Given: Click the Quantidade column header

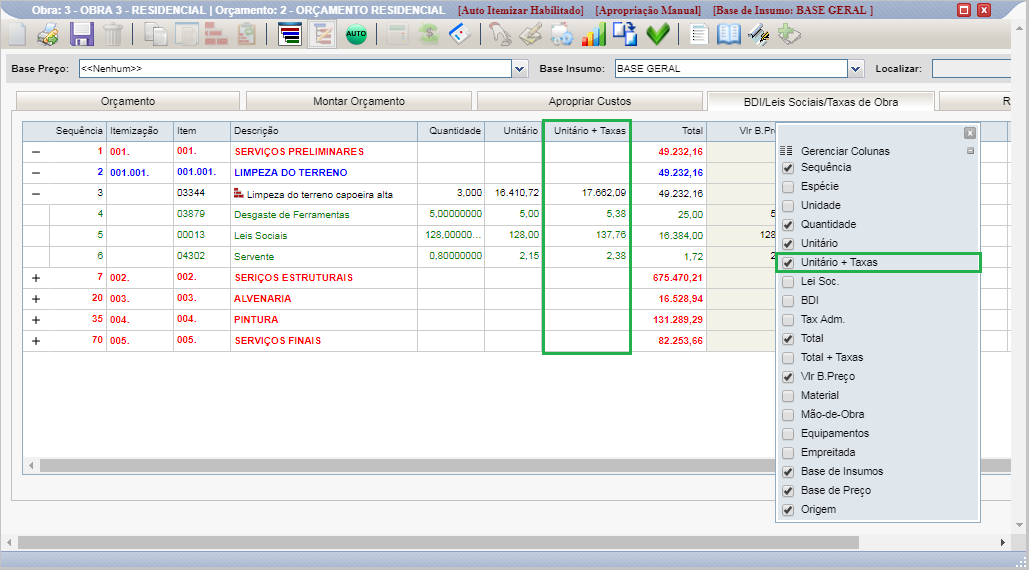Looking at the screenshot, I should (x=451, y=131).
